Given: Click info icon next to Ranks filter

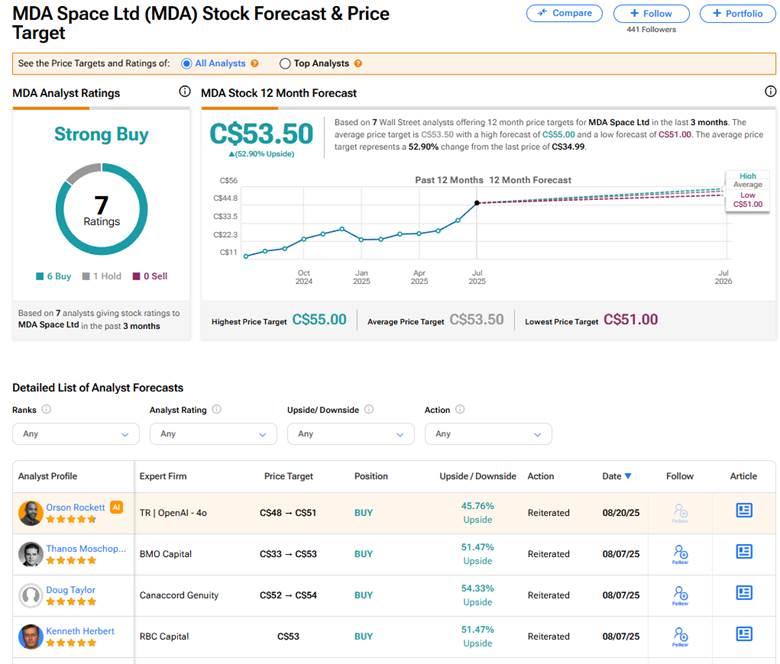Looking at the screenshot, I should tap(47, 409).
